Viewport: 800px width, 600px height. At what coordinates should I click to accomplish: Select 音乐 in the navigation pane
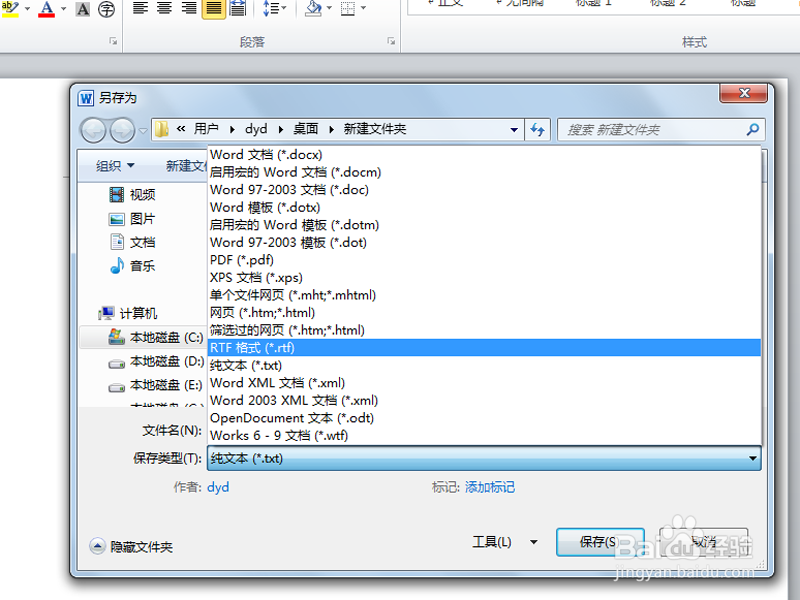click(132, 266)
